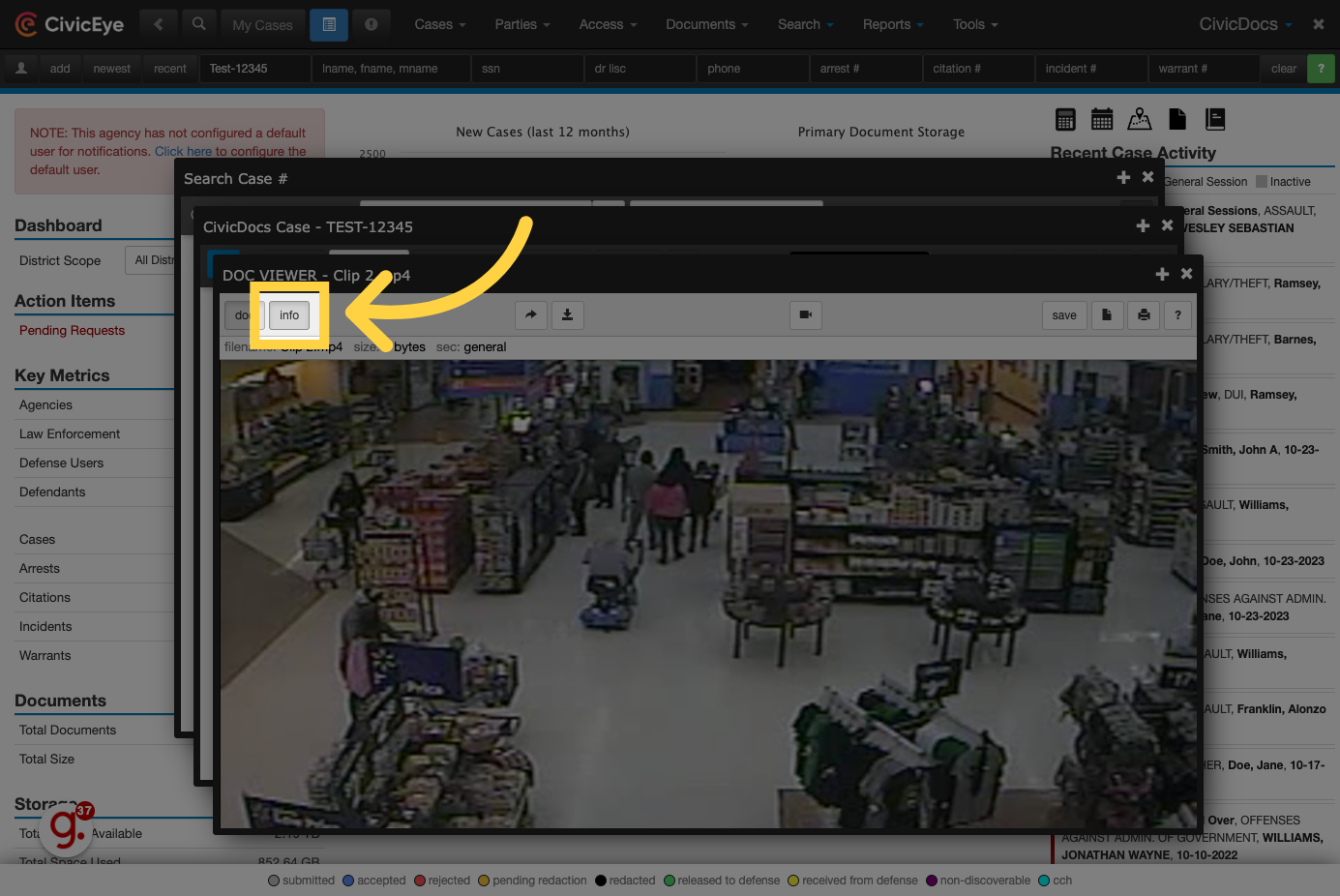Click the plus icon in the Doc Viewer title bar

click(x=1162, y=275)
